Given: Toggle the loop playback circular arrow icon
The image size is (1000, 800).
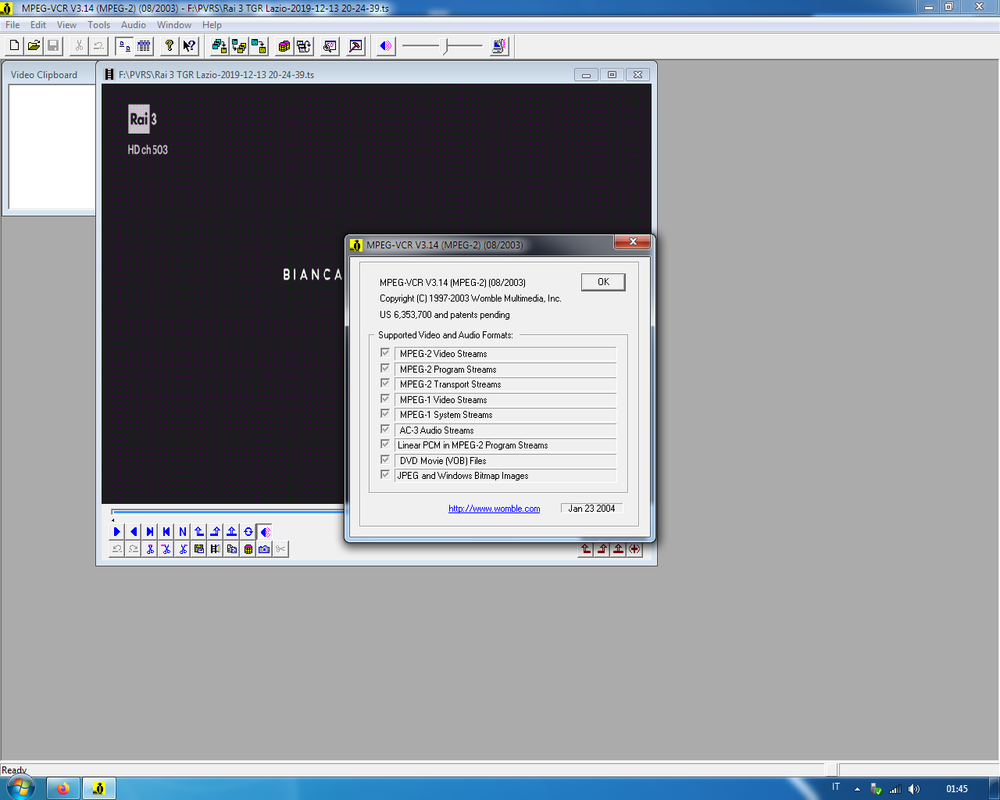Looking at the screenshot, I should pos(249,531).
